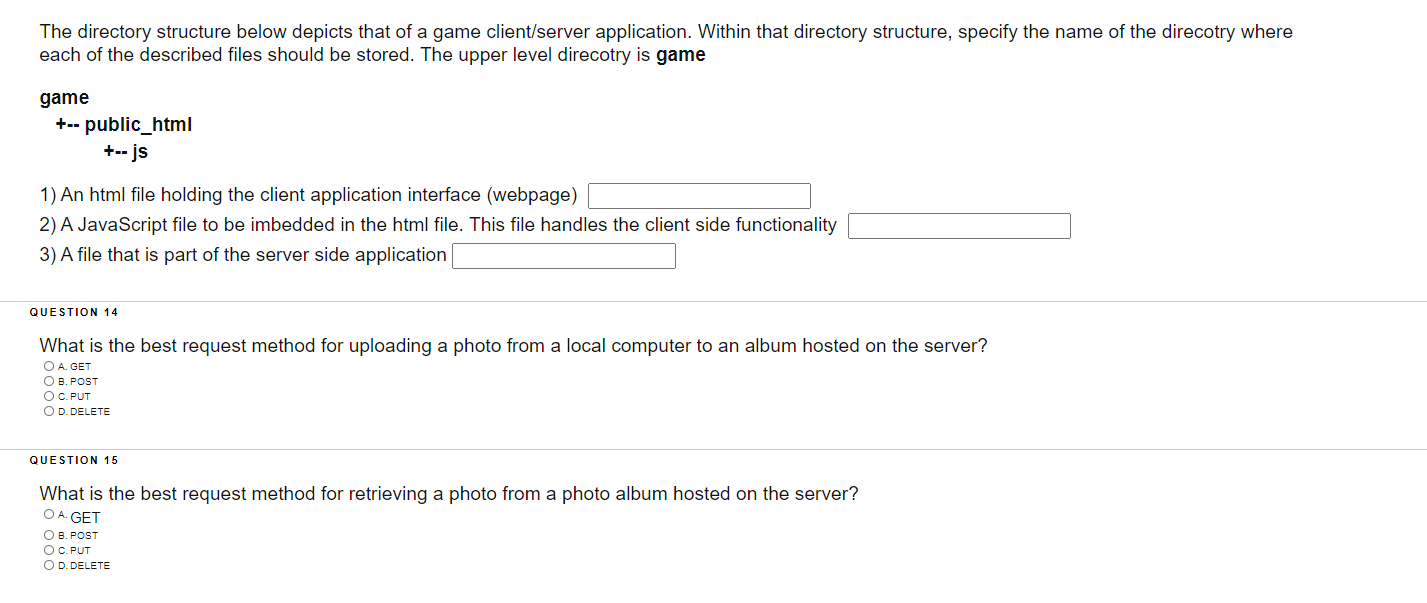This screenshot has height=603, width=1427.
Task: Click the answer box for the server side file
Action: [564, 255]
